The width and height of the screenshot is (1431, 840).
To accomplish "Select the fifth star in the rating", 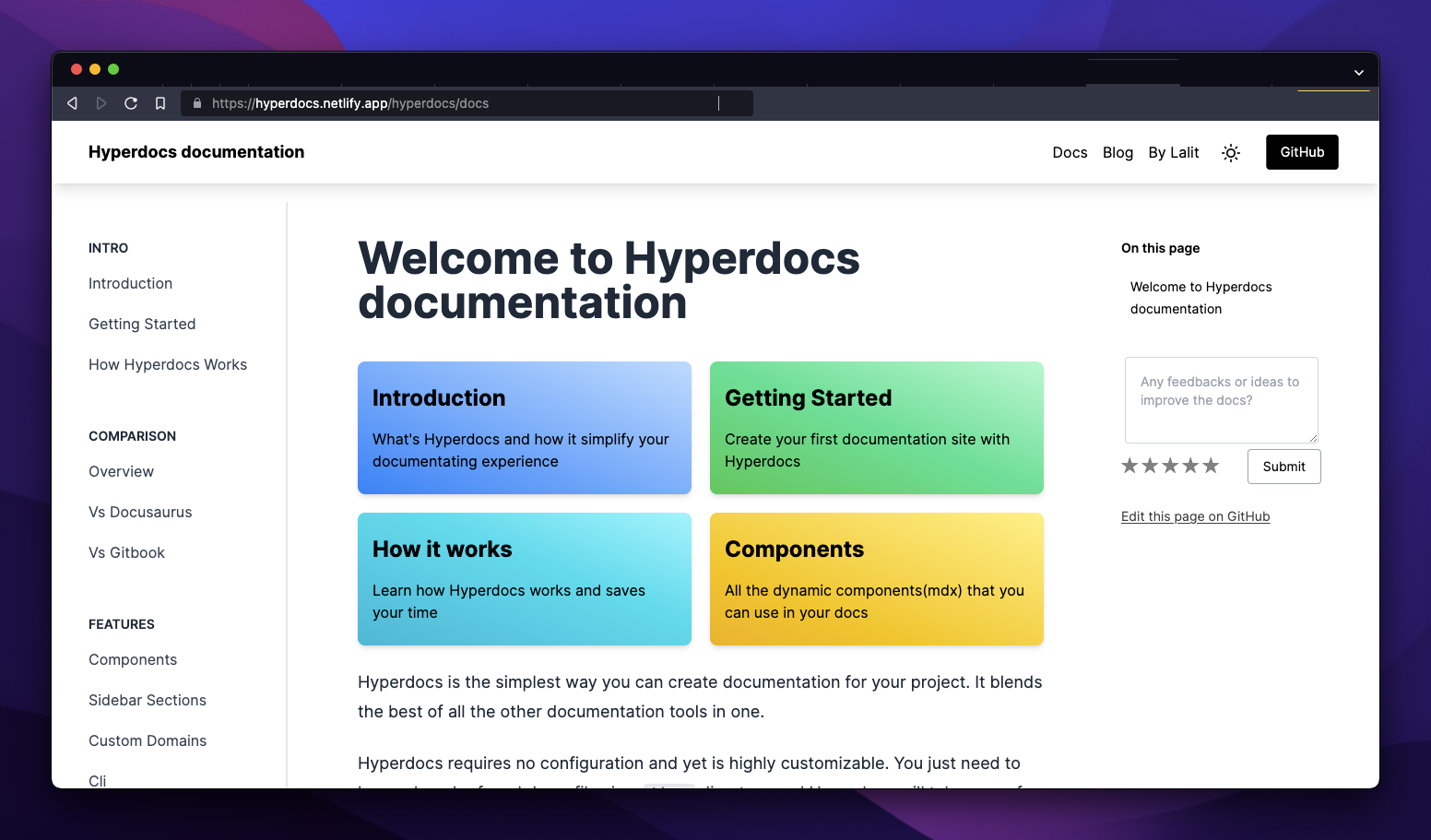I will pos(1211,466).
